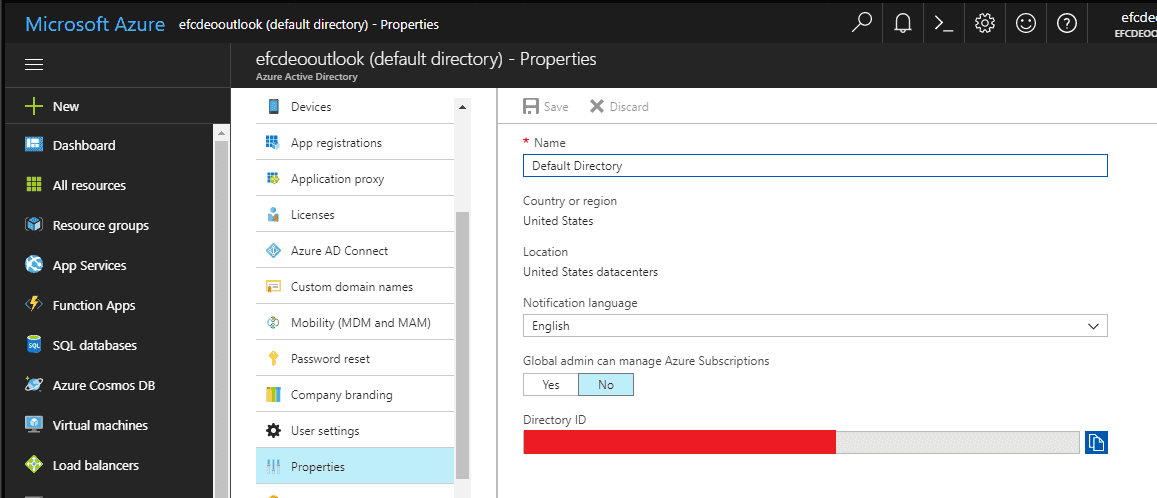Click the Microsoft Azure logo link
Image resolution: width=1157 pixels, height=498 pixels.
click(x=95, y=24)
